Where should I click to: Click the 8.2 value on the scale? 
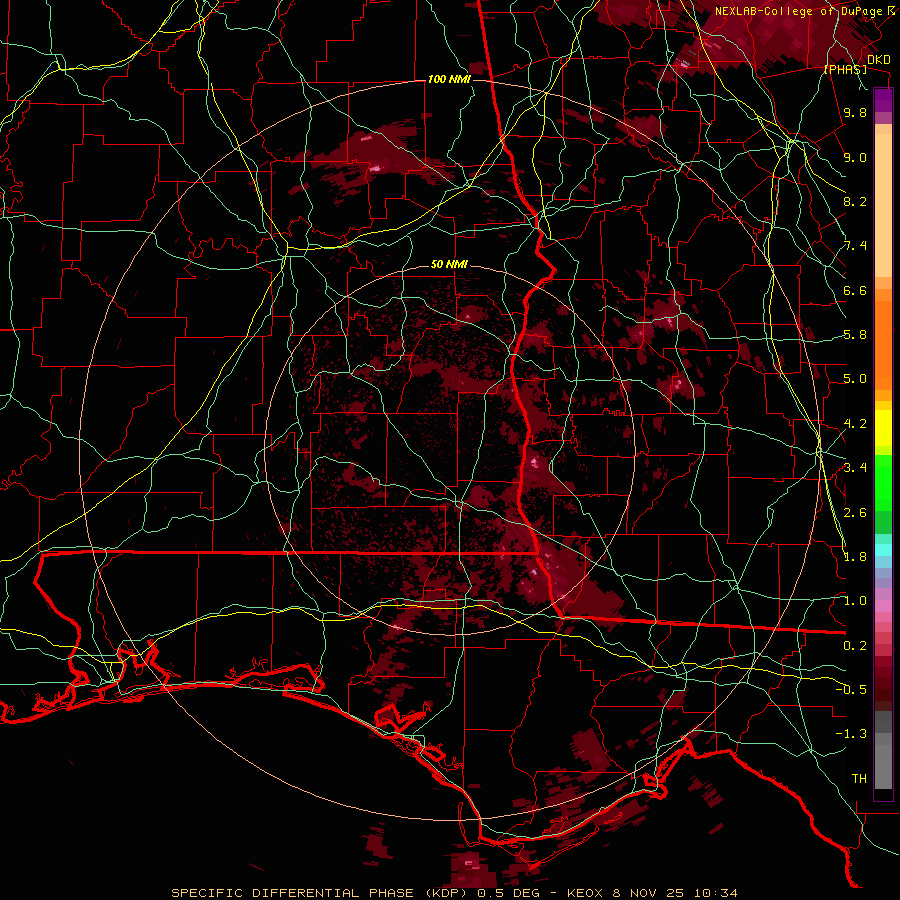[855, 201]
